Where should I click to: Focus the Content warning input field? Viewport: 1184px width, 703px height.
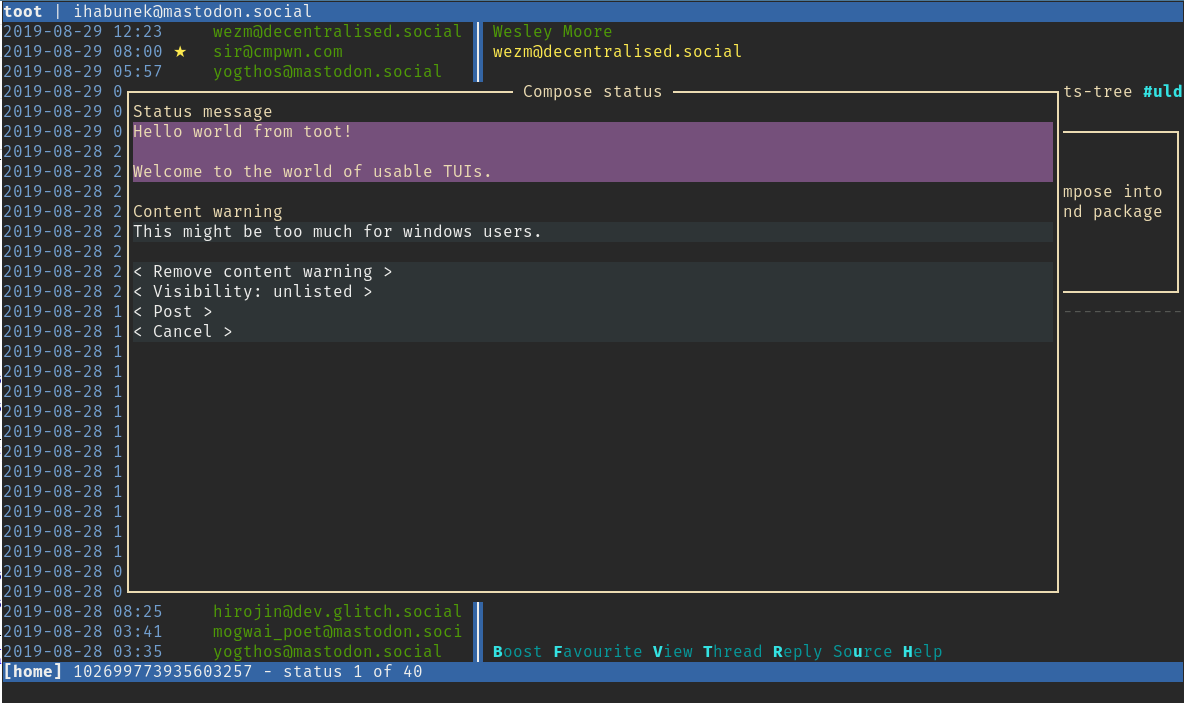click(x=592, y=232)
